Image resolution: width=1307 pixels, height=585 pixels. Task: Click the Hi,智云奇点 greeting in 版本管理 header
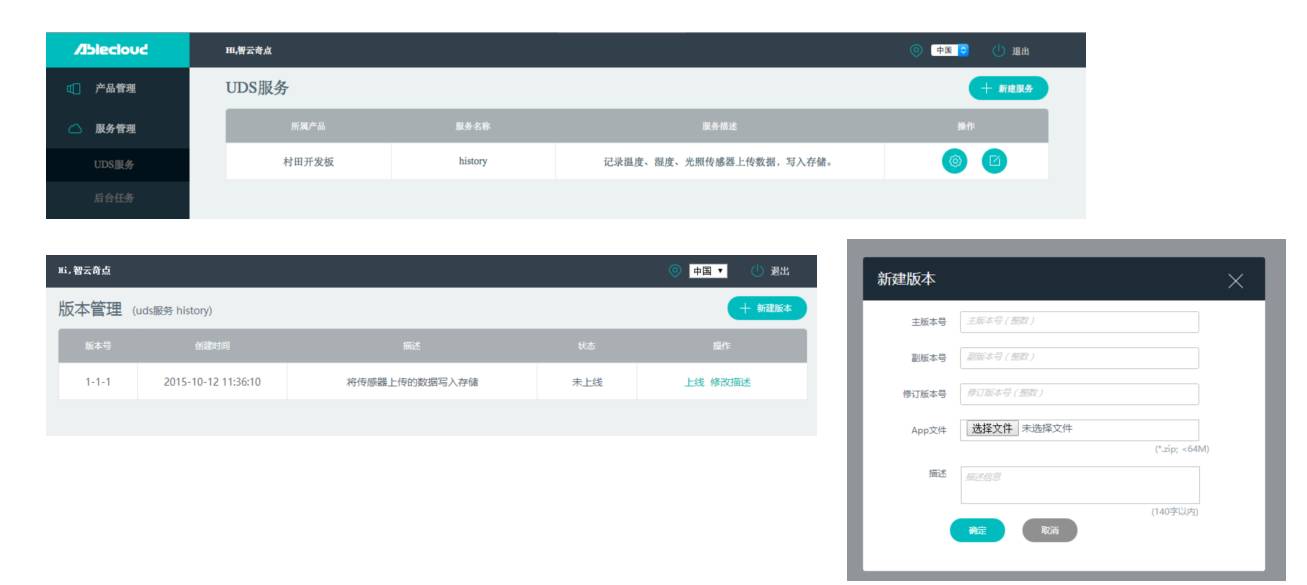(84, 271)
